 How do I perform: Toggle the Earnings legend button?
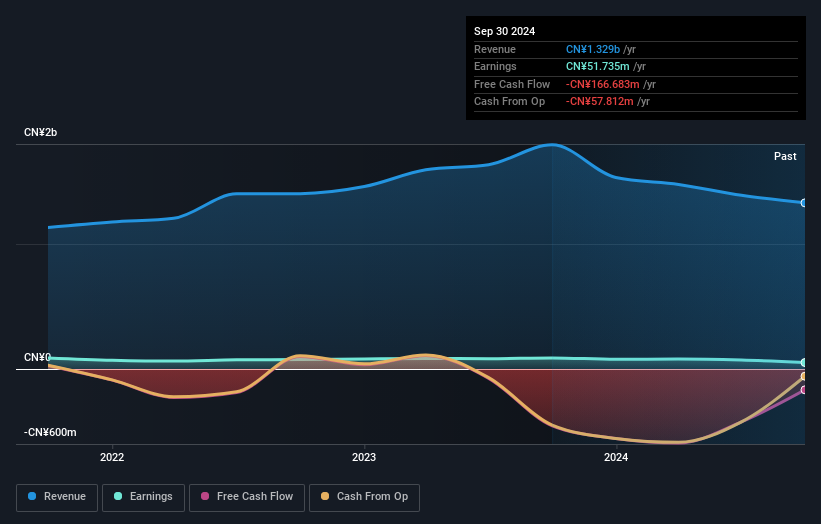point(143,497)
